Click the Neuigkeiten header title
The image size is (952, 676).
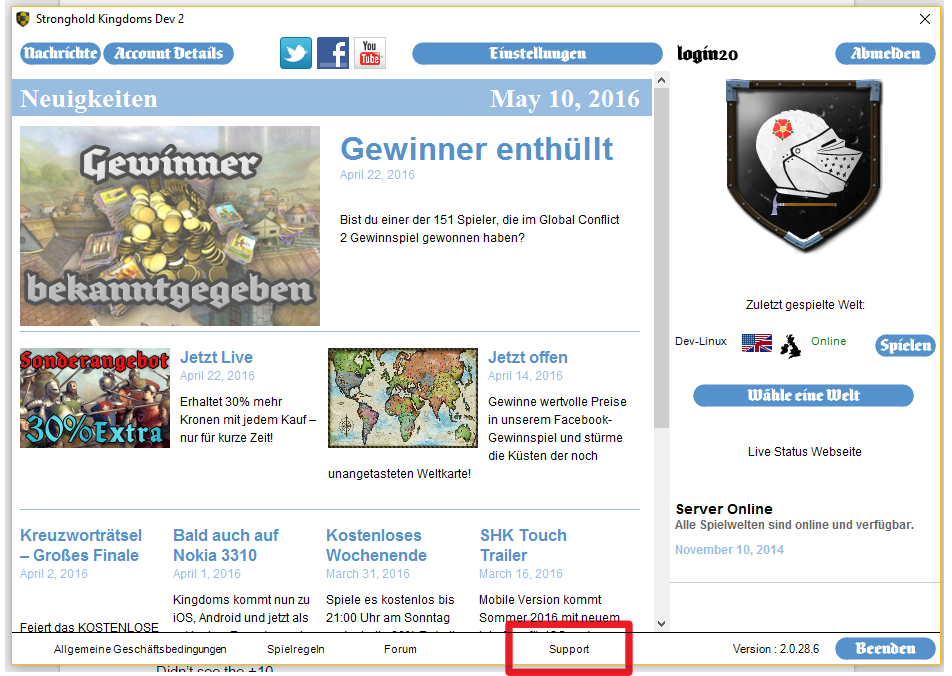(x=89, y=98)
